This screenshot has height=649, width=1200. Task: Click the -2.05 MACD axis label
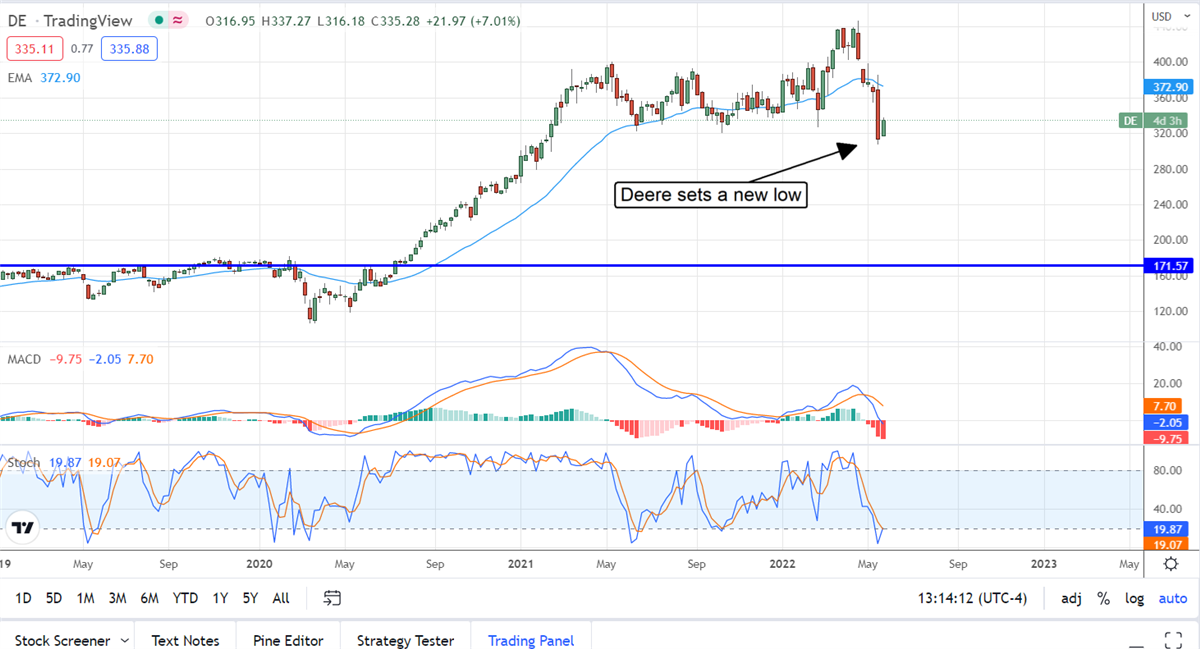tap(1165, 422)
